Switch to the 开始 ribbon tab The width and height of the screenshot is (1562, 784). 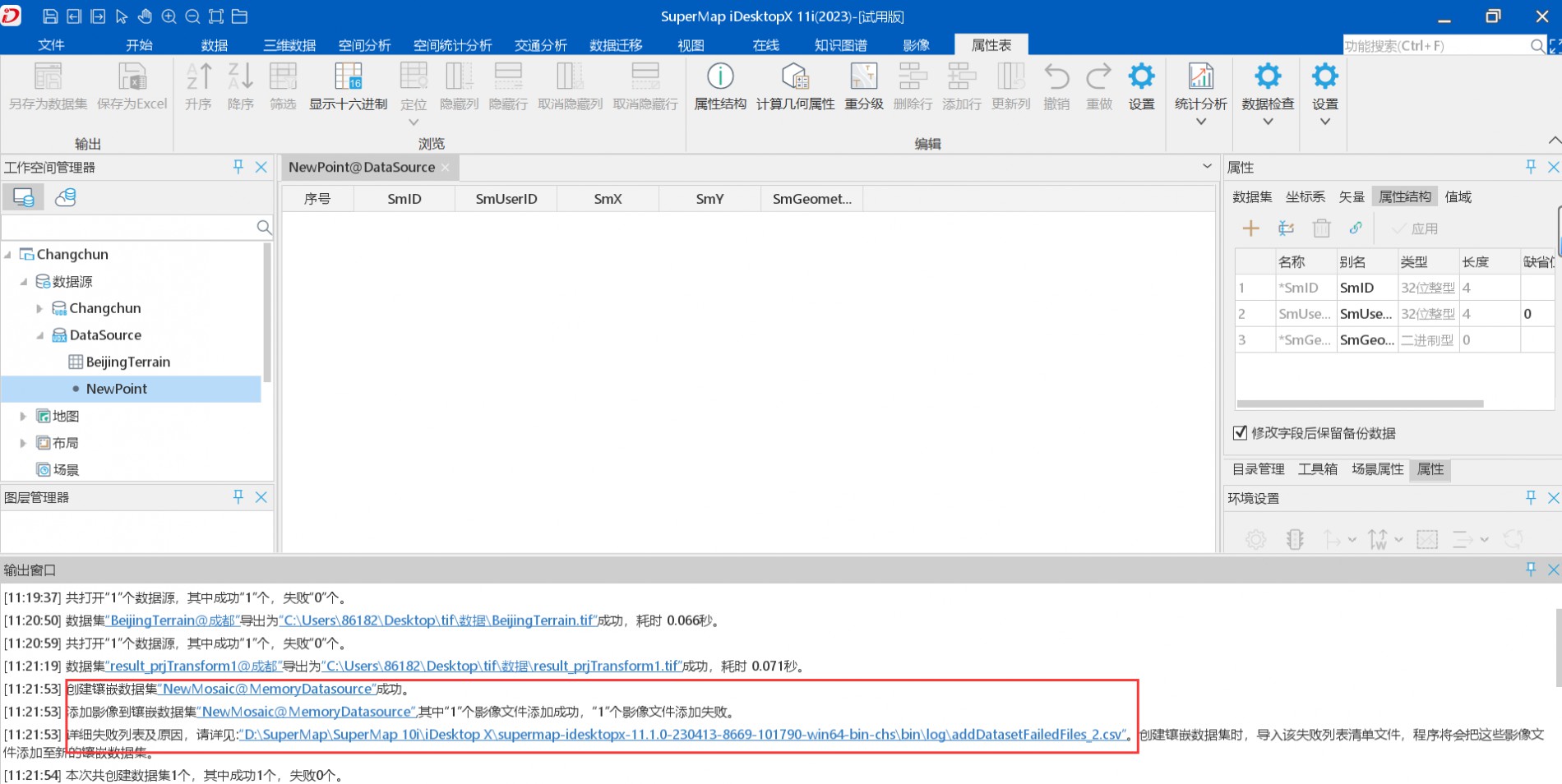point(139,45)
